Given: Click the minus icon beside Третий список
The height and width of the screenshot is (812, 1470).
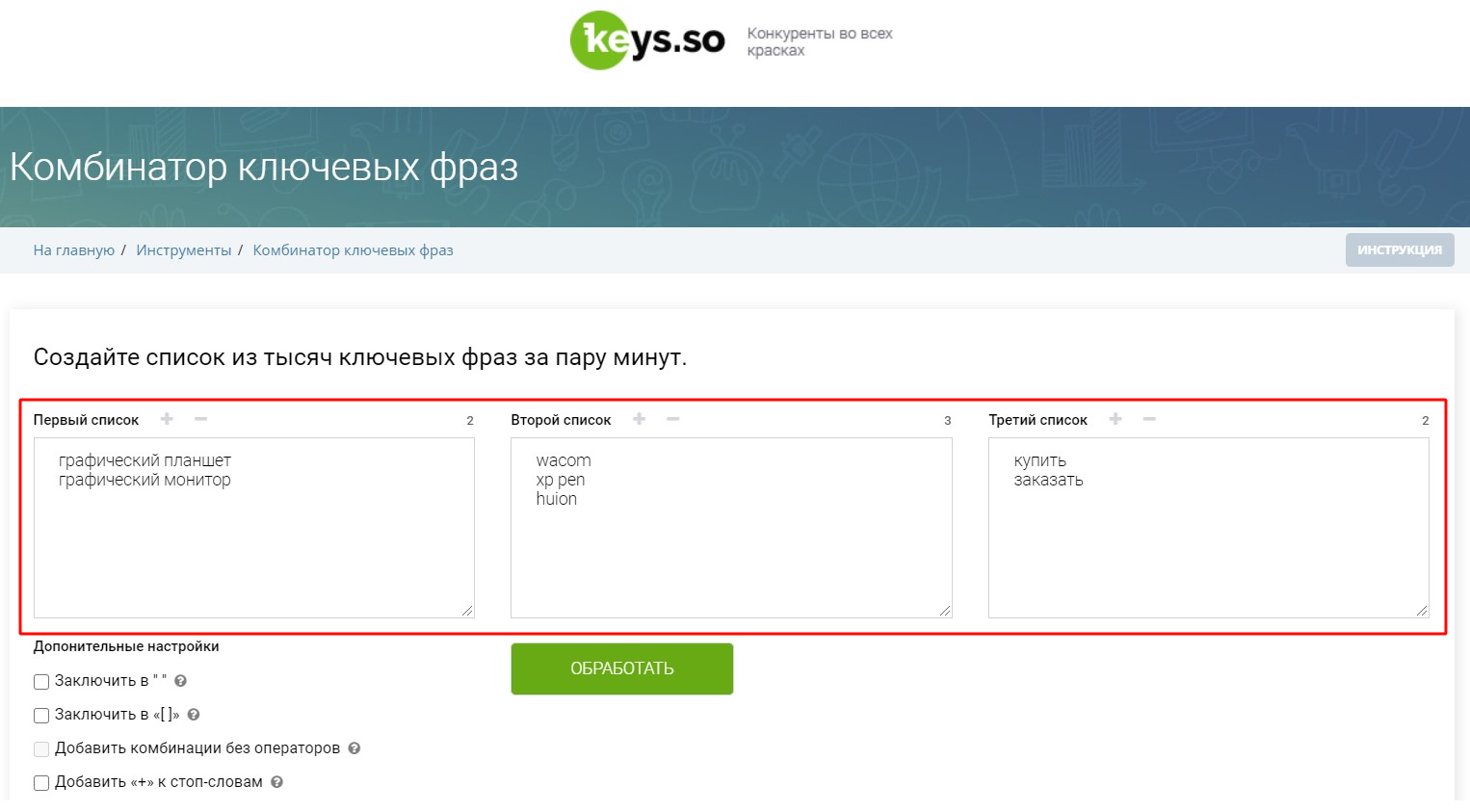Looking at the screenshot, I should [1149, 419].
